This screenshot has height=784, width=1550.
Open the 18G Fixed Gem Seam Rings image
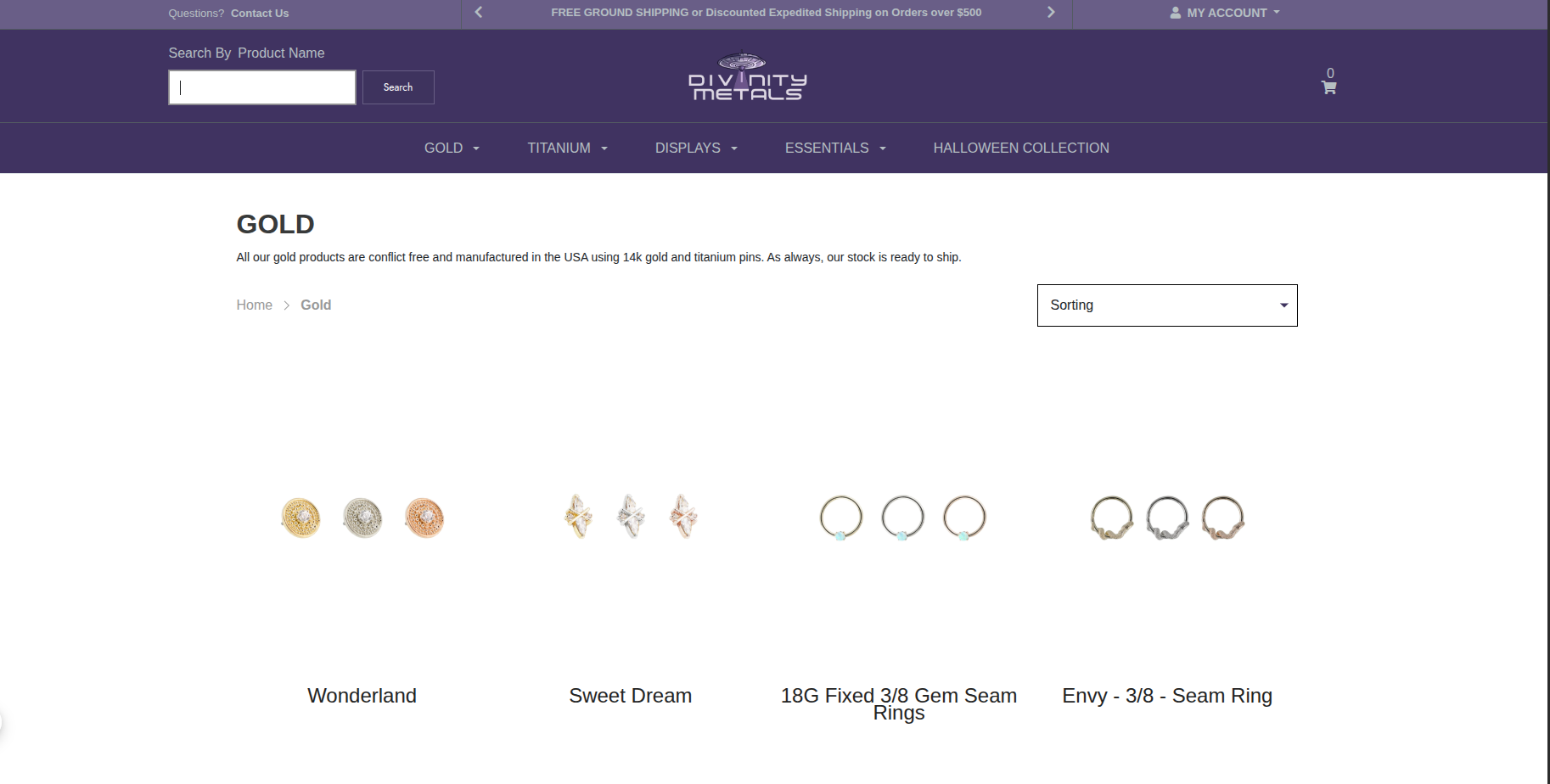pyautogui.click(x=901, y=518)
